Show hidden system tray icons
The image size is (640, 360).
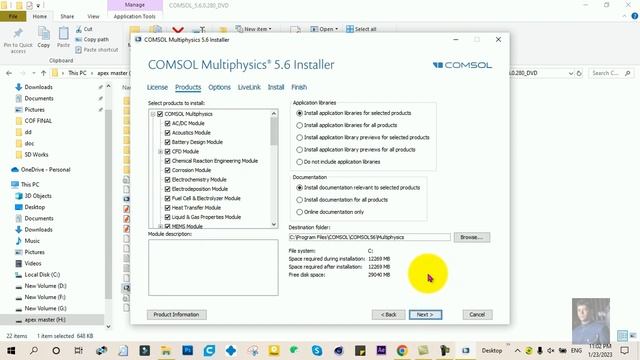pos(517,350)
